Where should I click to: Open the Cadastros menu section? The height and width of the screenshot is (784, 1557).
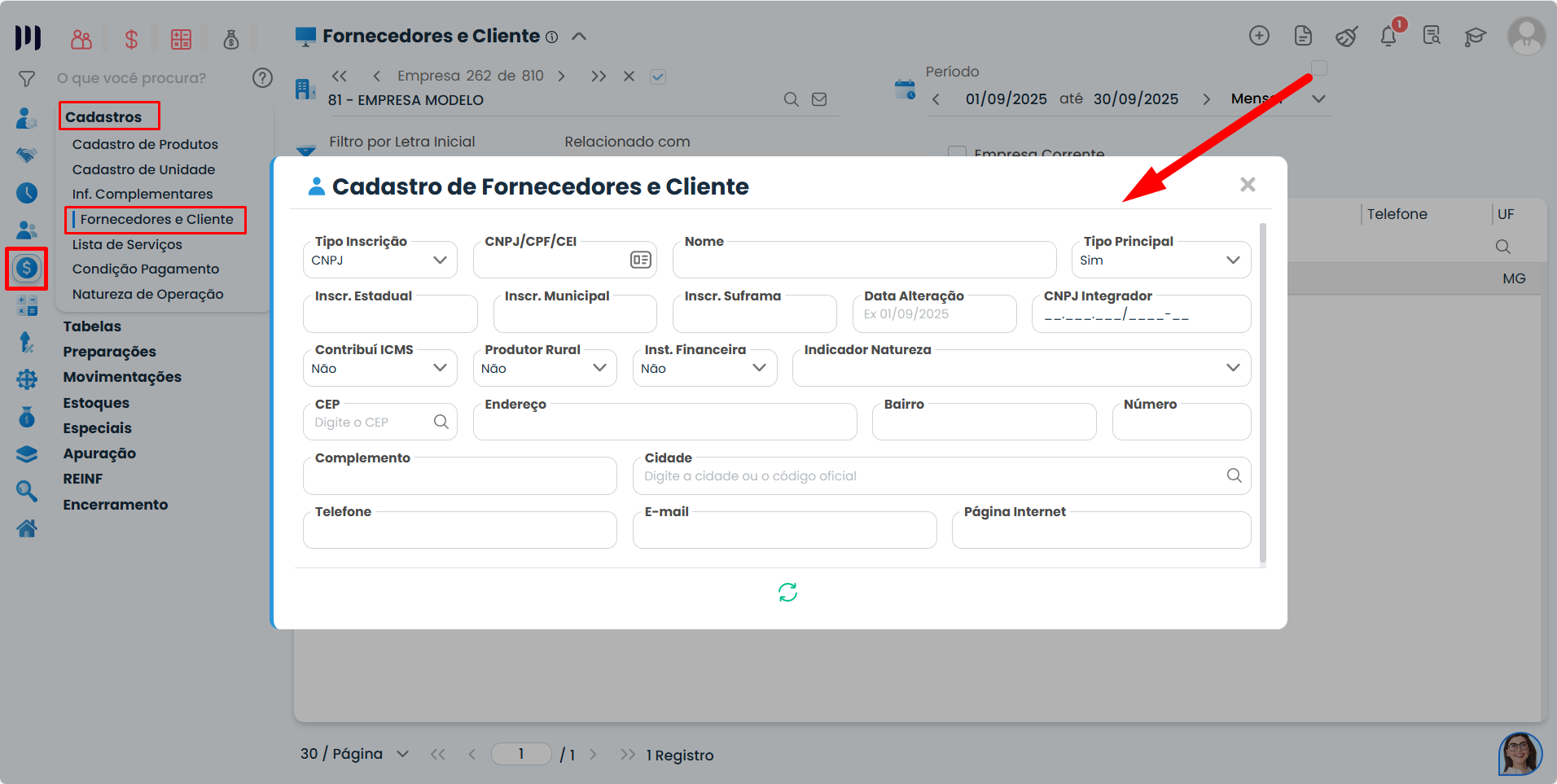tap(103, 117)
